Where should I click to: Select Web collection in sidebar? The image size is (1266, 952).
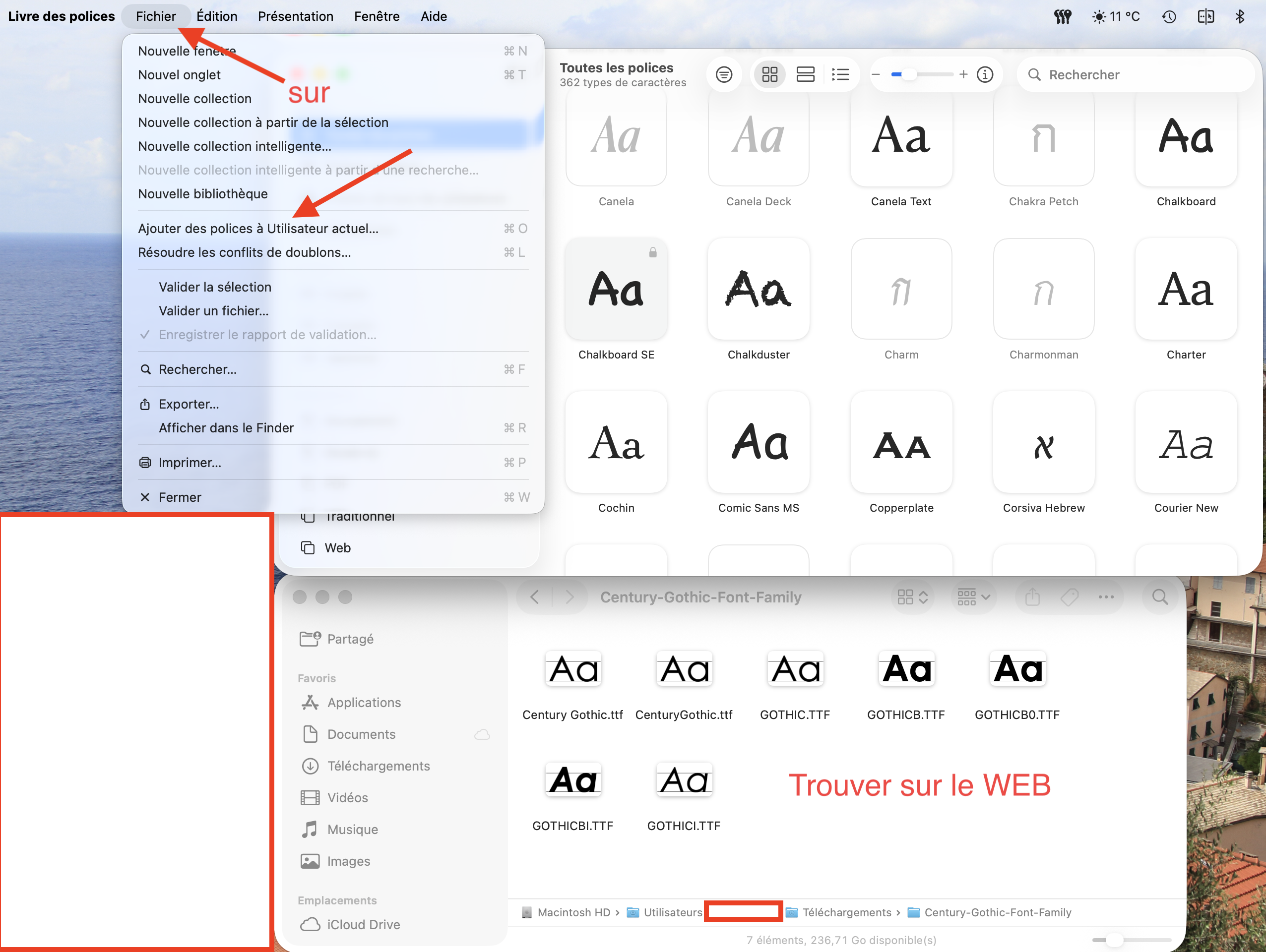(x=337, y=547)
